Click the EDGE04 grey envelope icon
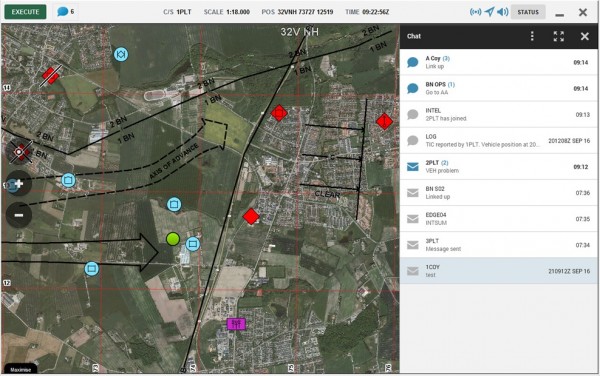 pos(412,219)
